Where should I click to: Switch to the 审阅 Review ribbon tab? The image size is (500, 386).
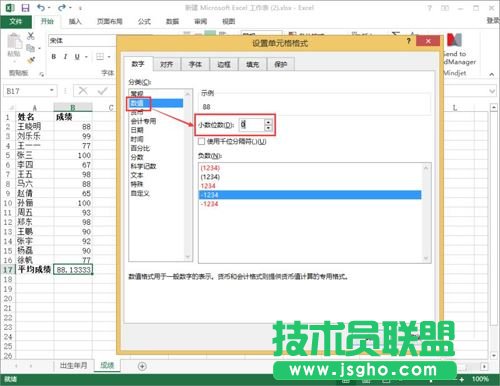(x=200, y=22)
